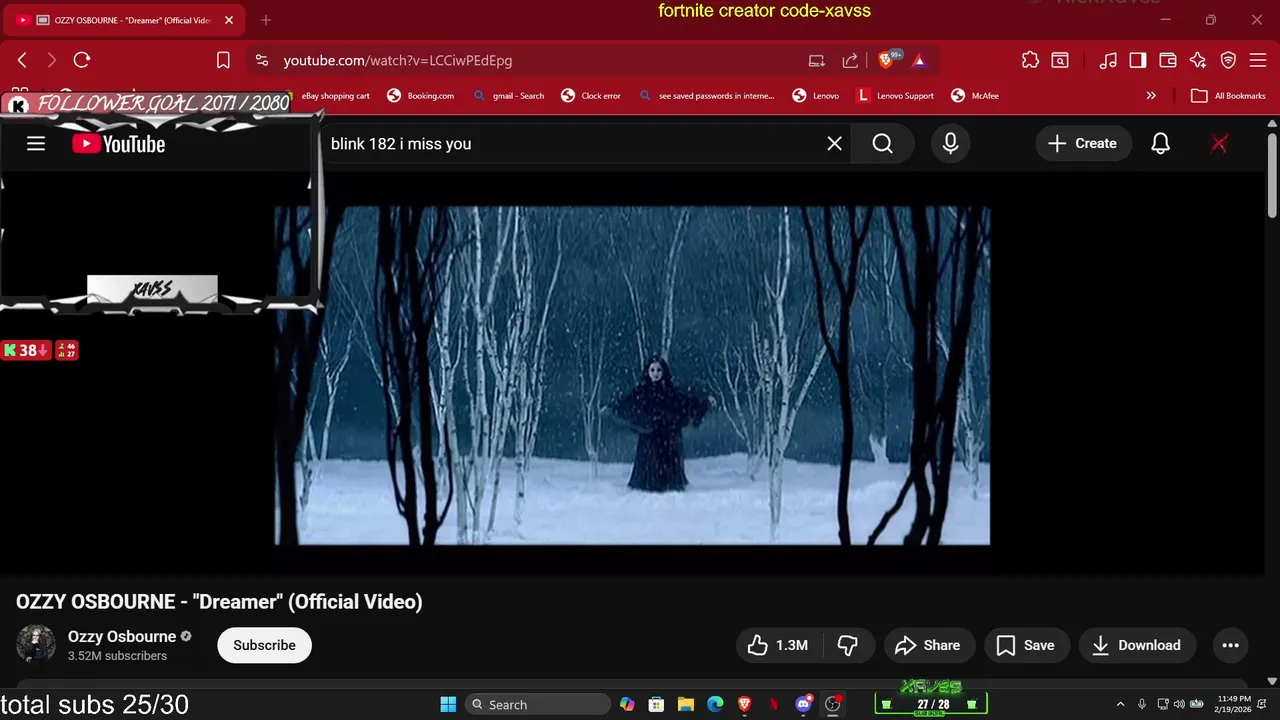This screenshot has height=720, width=1280.
Task: Select the OZZY OSBOURNE Dreamer tab
Action: click(124, 20)
